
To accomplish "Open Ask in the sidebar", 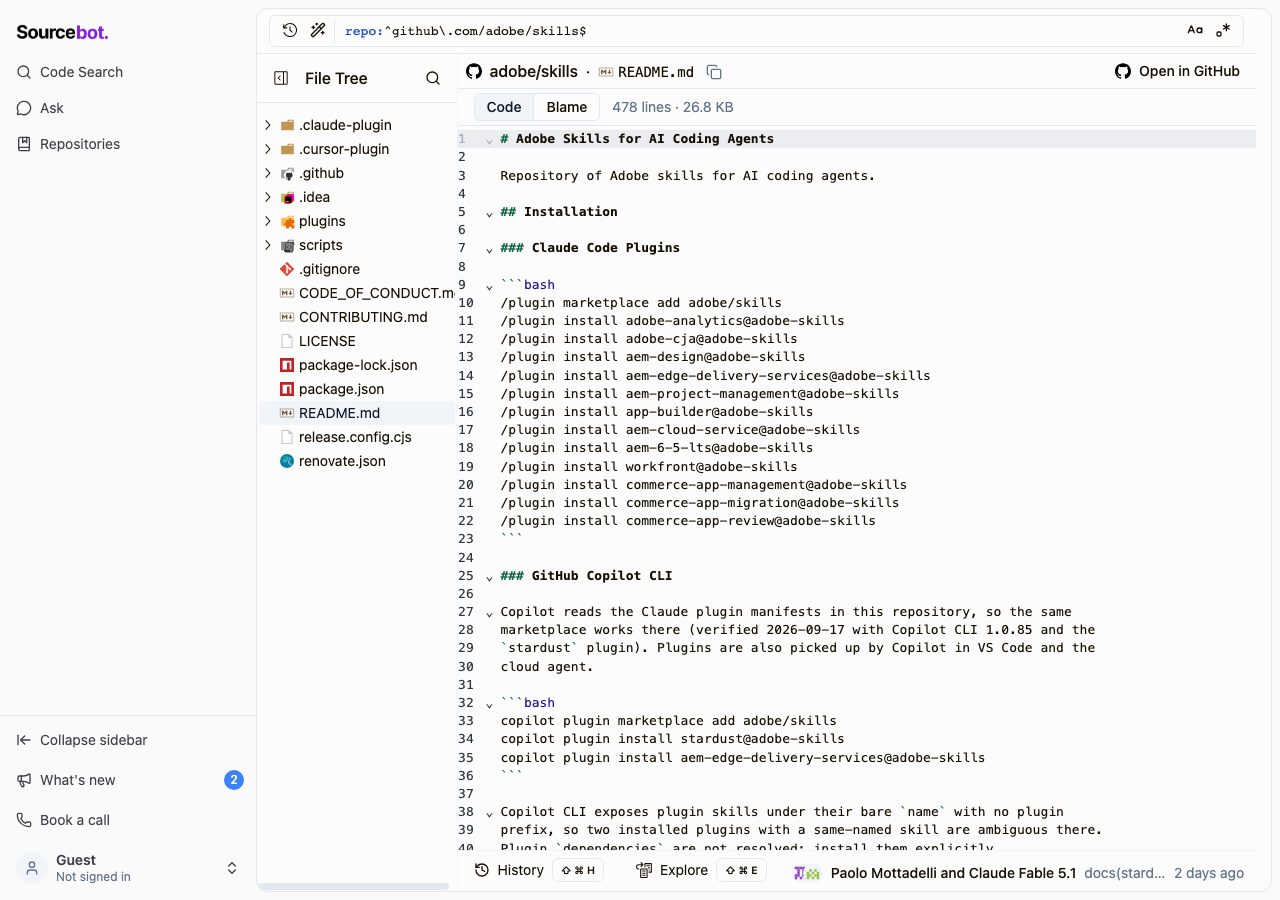I will [40, 108].
